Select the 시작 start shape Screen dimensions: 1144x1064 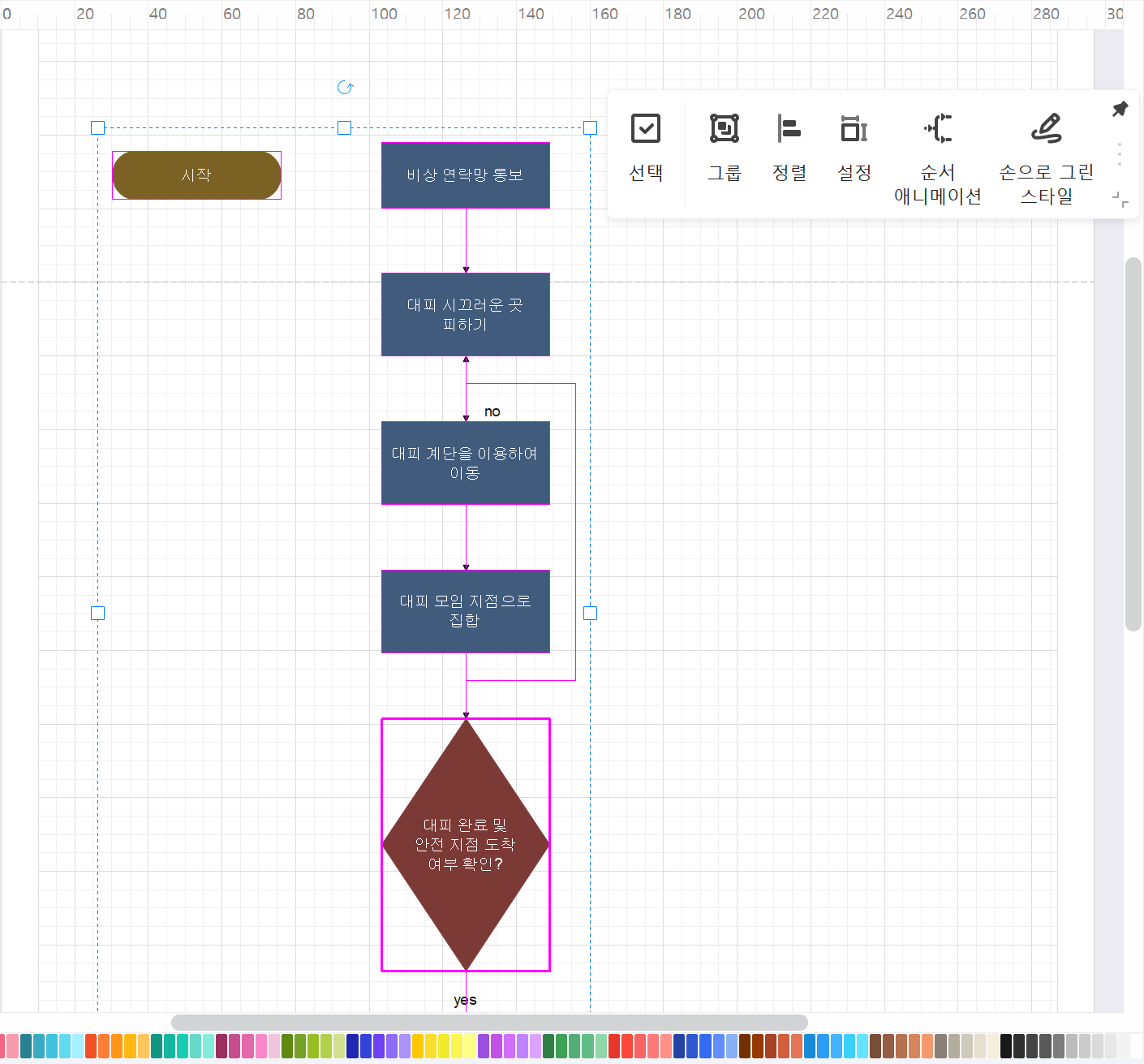(x=196, y=175)
